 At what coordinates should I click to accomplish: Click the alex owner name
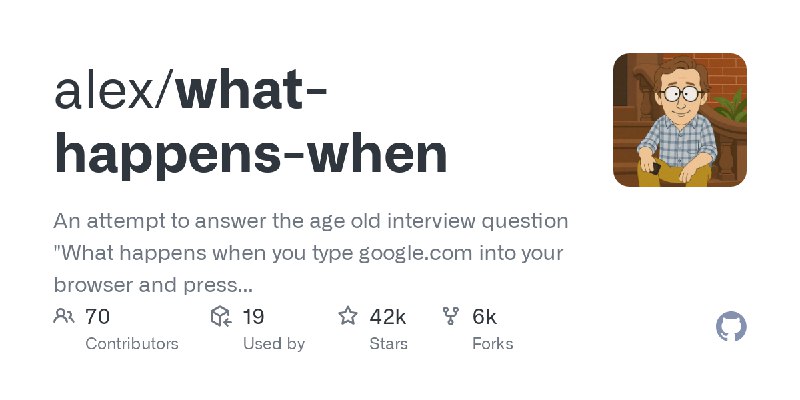tap(103, 93)
